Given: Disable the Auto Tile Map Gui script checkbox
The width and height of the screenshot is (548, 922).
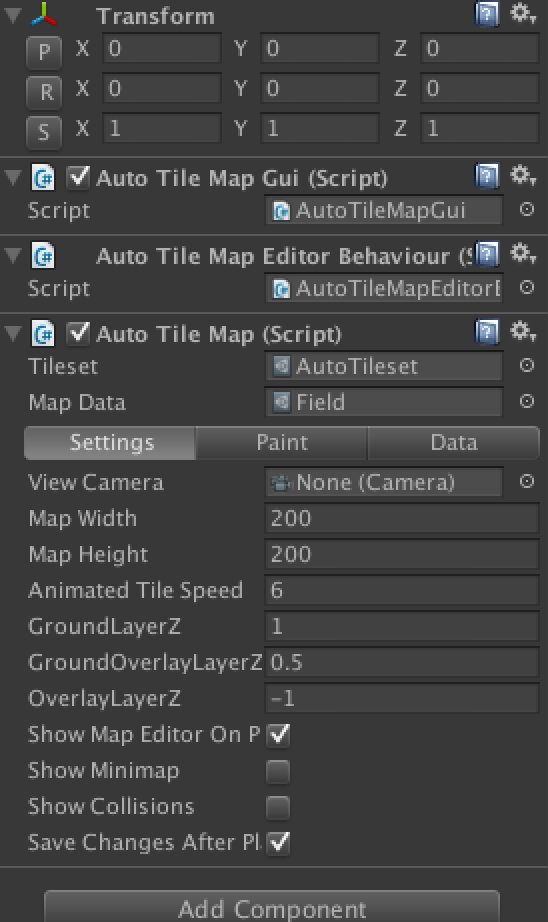Looking at the screenshot, I should 78,177.
